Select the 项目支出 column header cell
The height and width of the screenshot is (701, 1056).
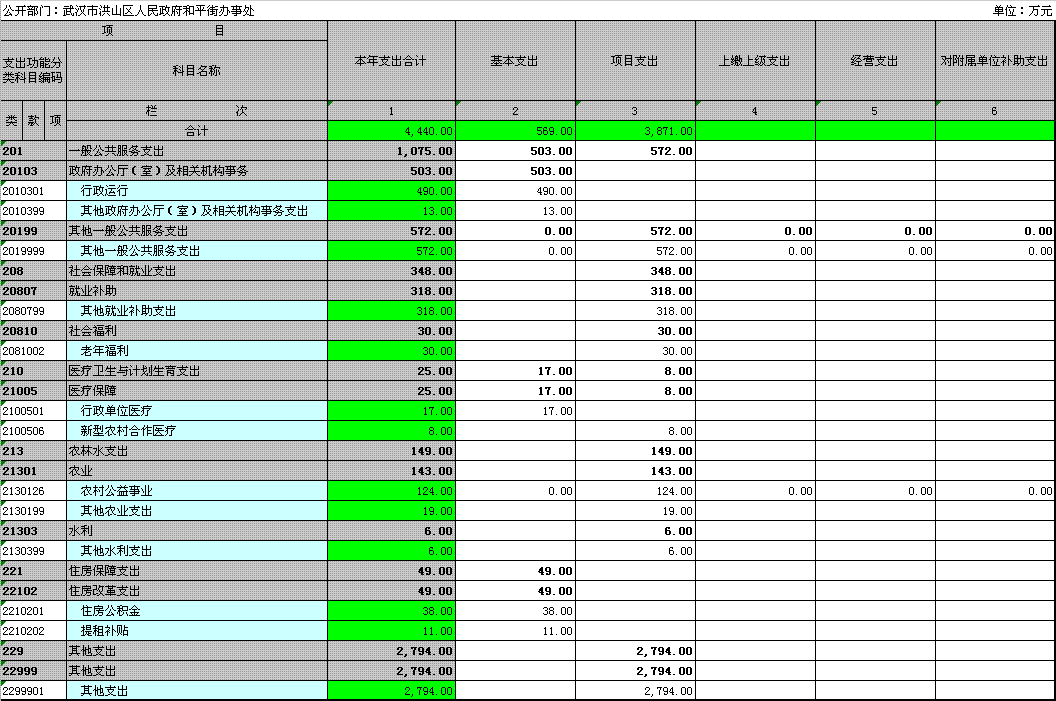coord(635,61)
